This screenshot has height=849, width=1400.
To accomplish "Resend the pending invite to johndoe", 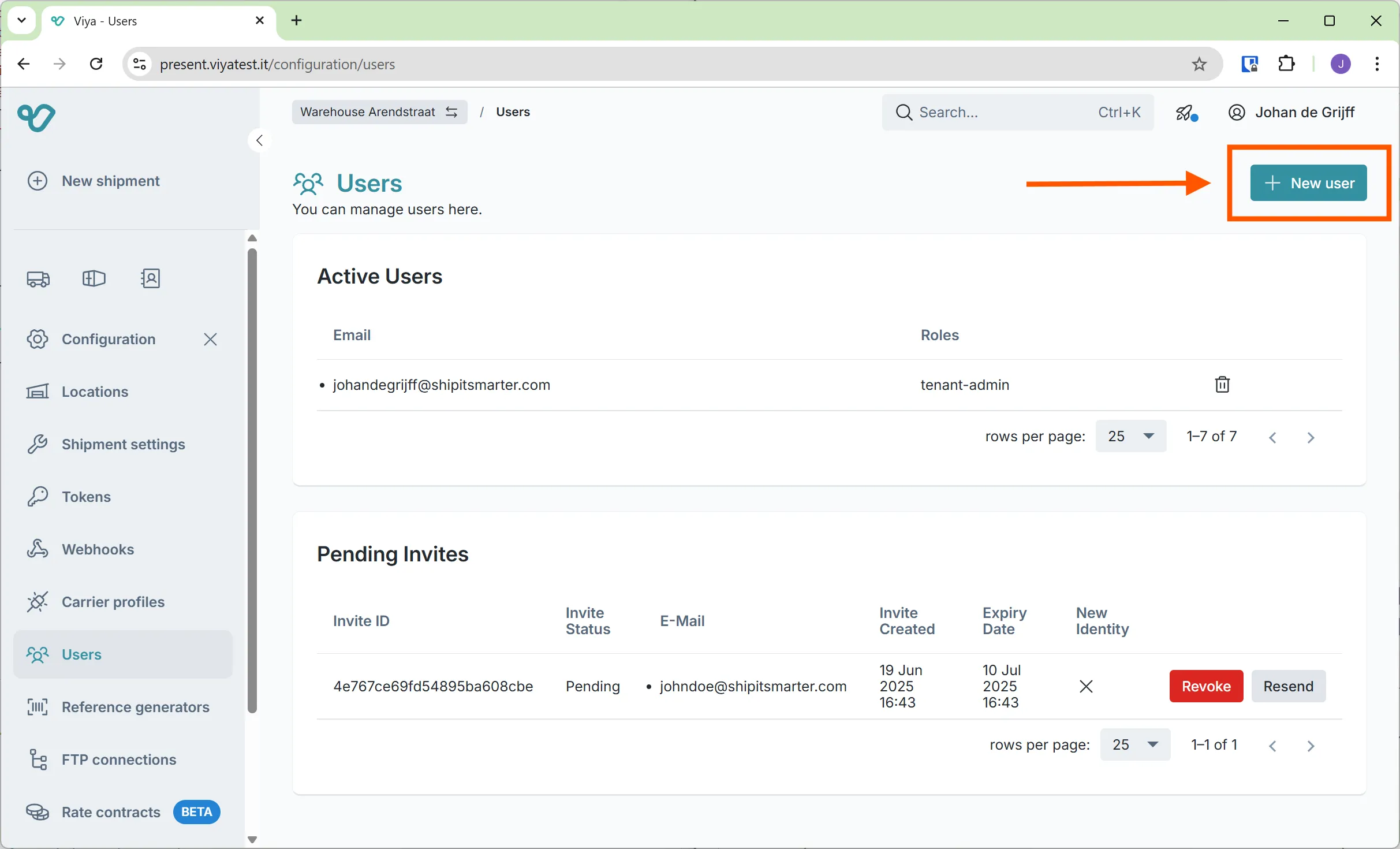I will coord(1289,686).
